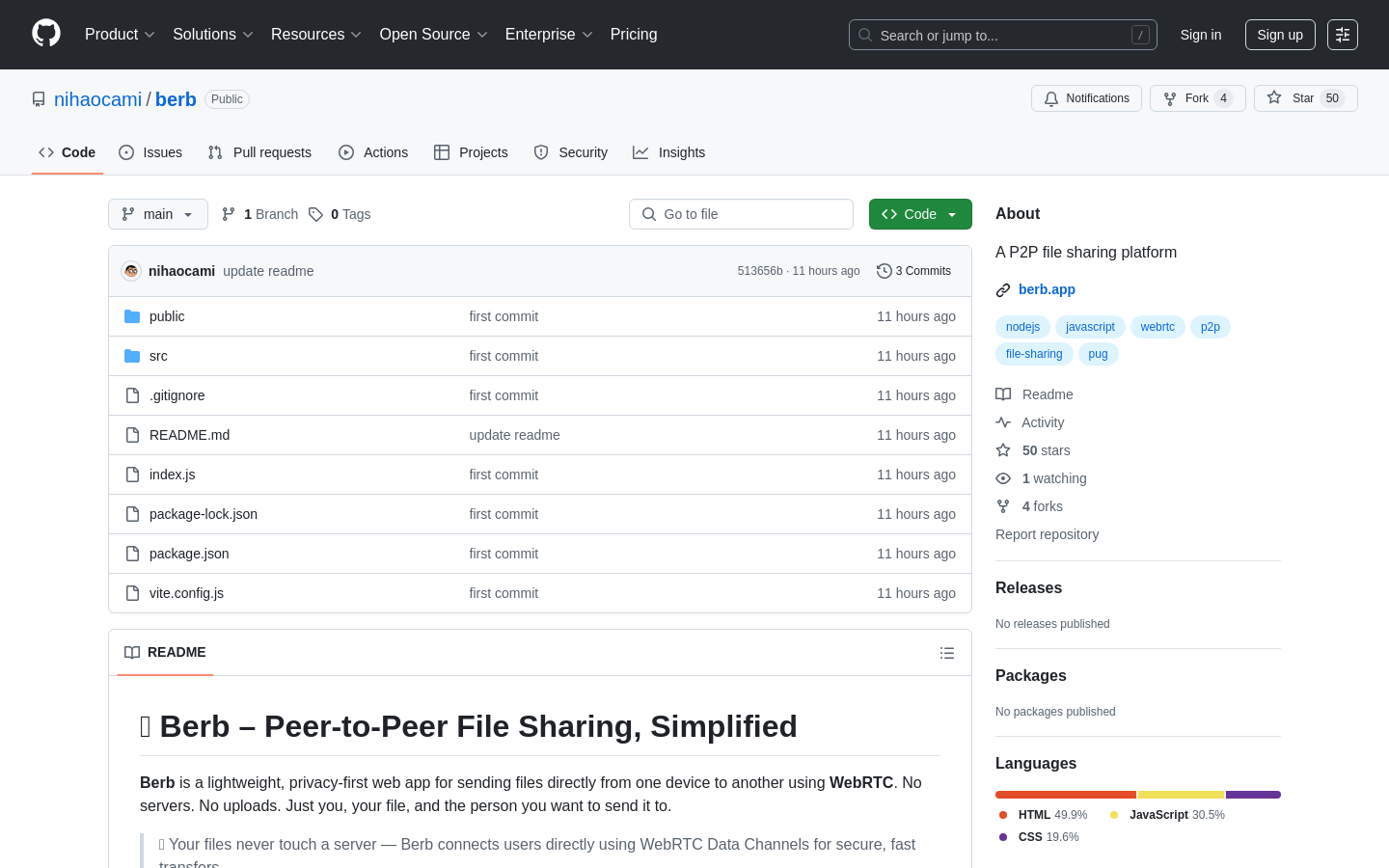The image size is (1389, 868).
Task: Go to the Actions tab
Action: (x=373, y=152)
